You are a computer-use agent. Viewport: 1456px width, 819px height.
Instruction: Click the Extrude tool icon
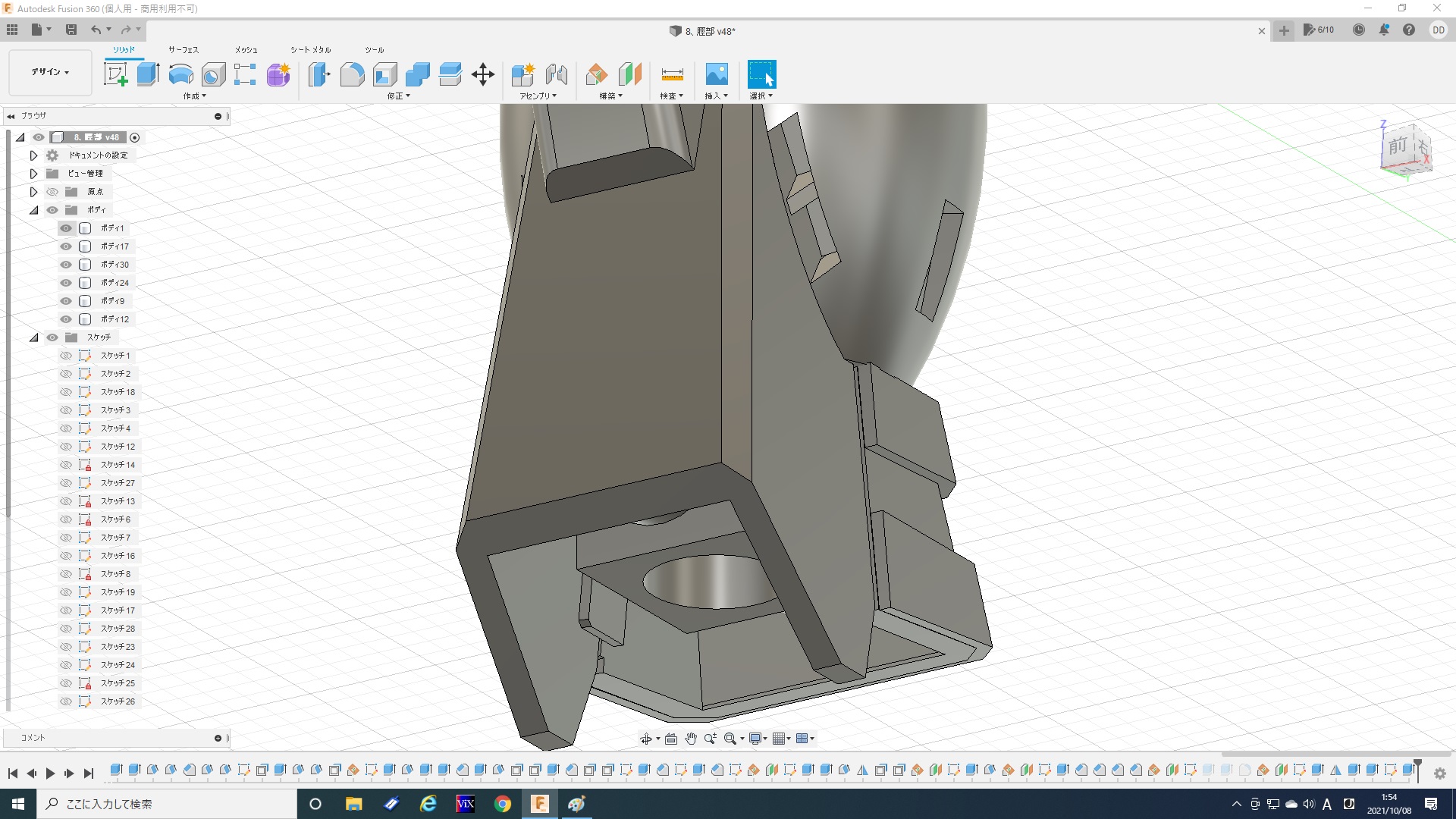point(148,74)
